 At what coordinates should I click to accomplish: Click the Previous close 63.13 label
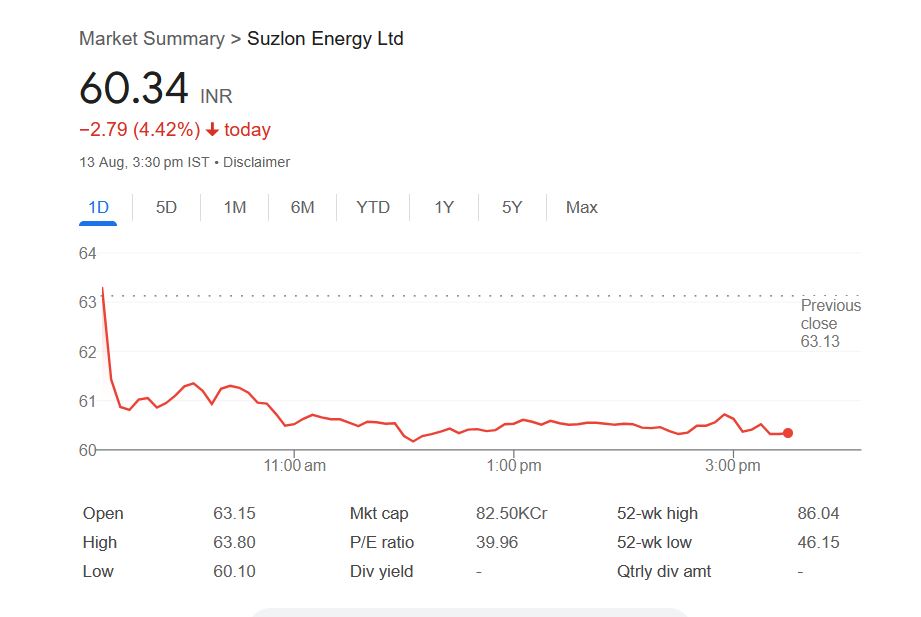click(830, 324)
